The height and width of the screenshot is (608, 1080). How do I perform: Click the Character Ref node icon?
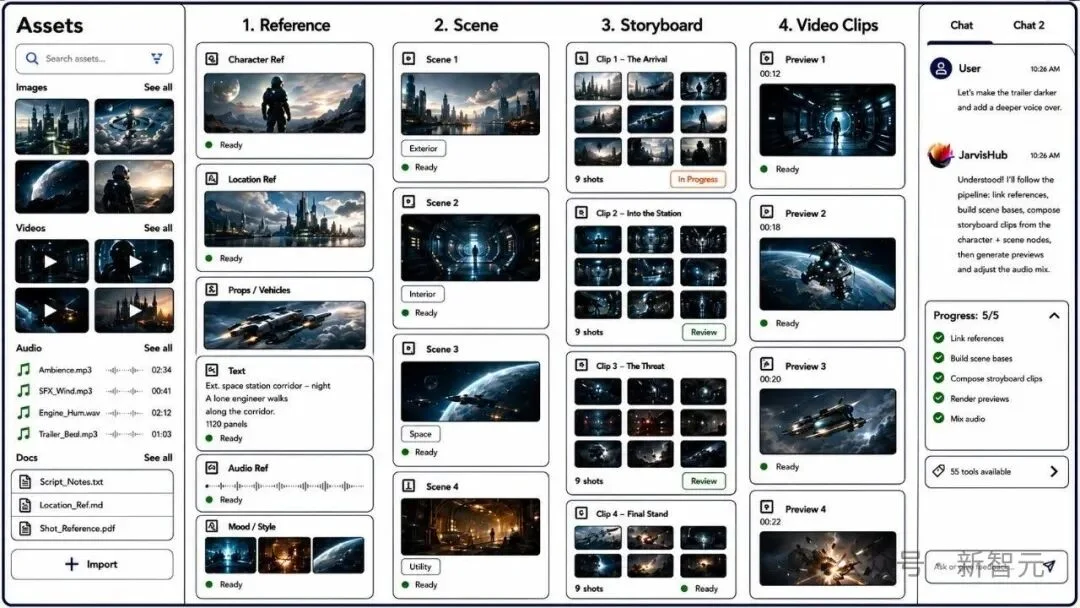tap(211, 59)
